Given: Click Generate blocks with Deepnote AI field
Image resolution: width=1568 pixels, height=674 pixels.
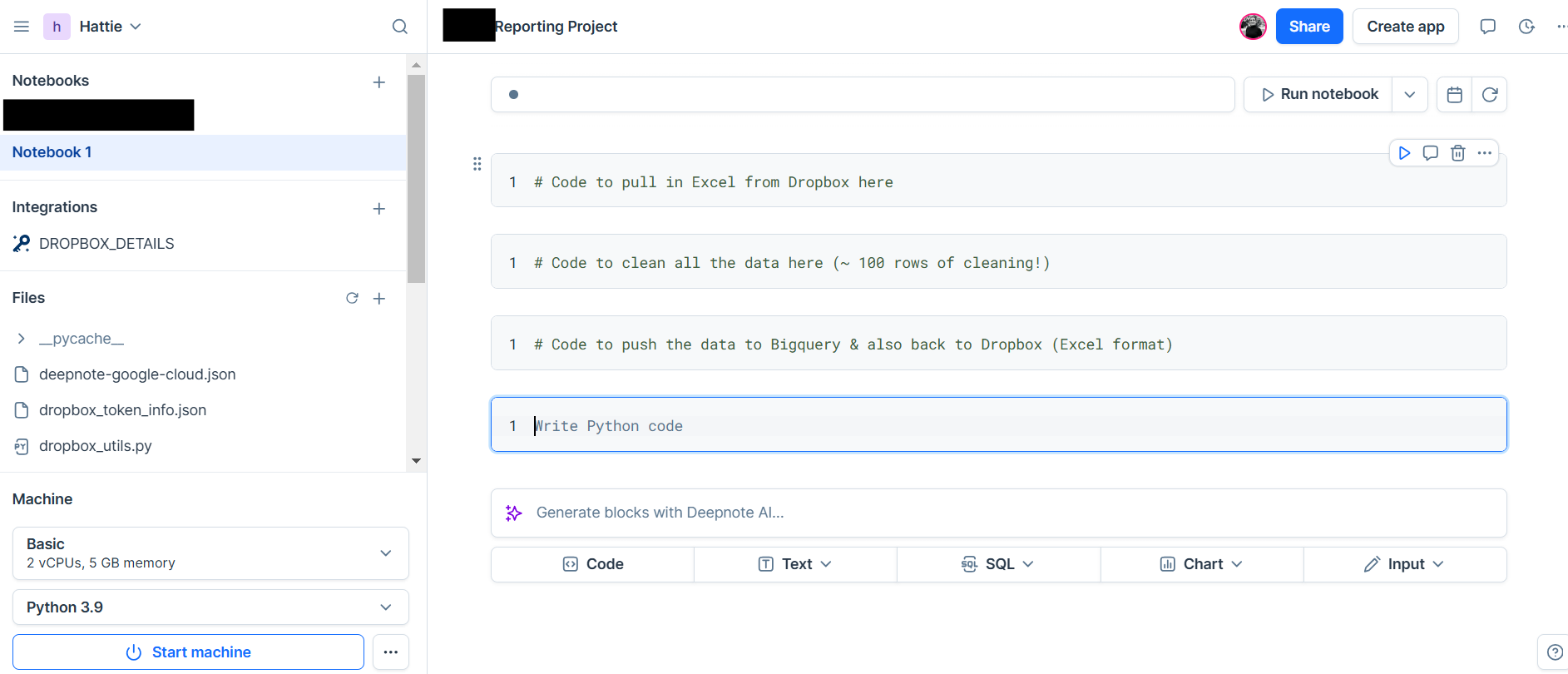Looking at the screenshot, I should coord(998,513).
